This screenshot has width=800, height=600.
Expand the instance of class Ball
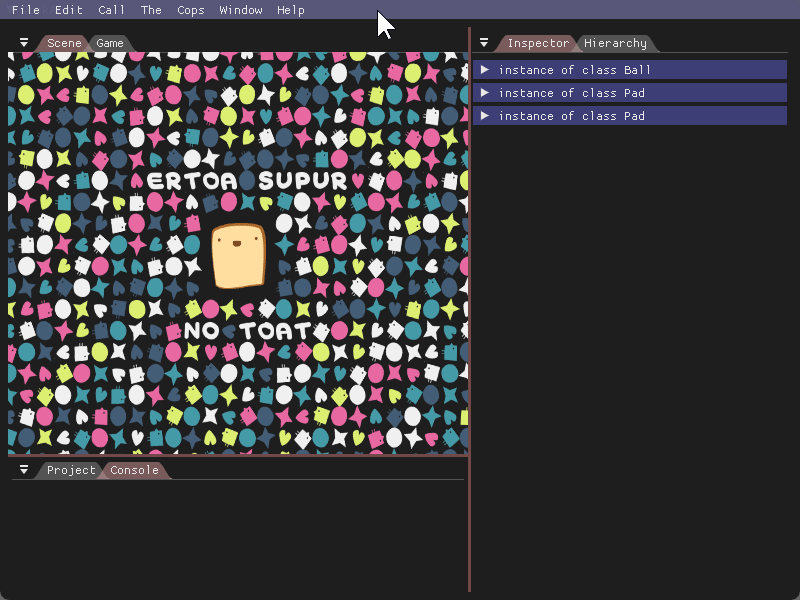point(485,70)
